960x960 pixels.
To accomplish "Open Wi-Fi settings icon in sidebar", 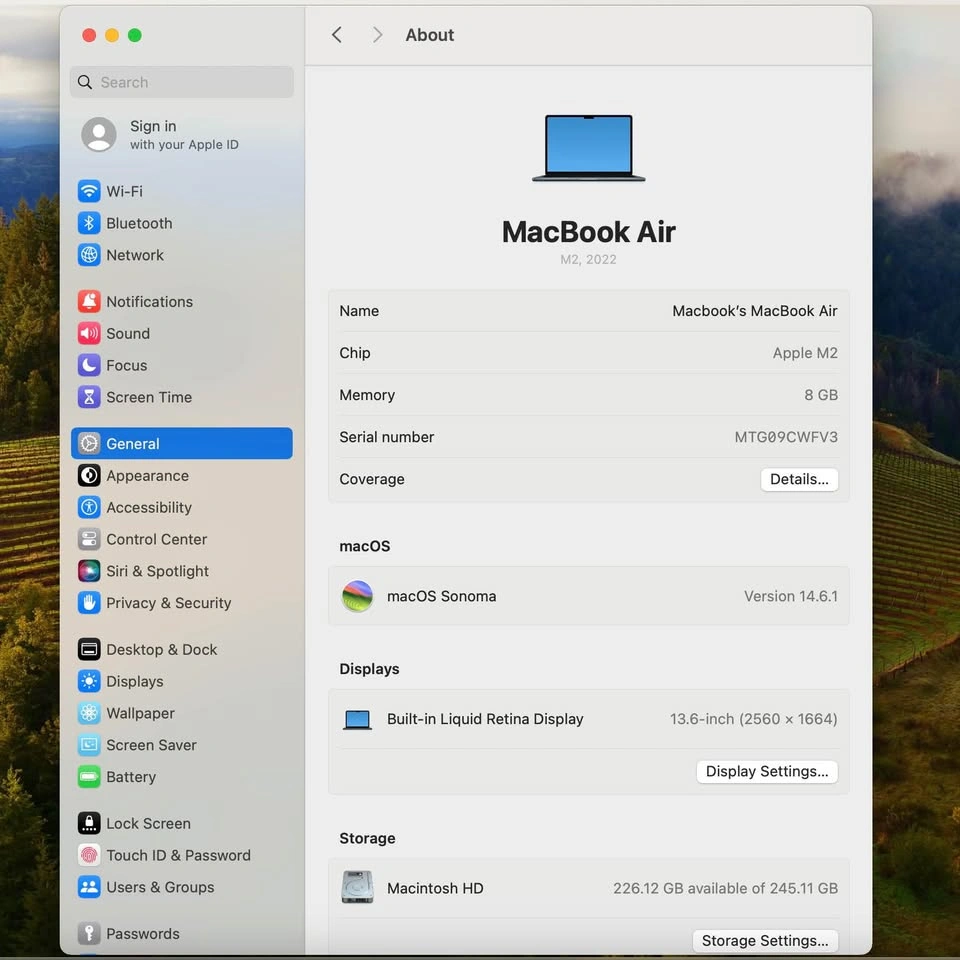I will tap(89, 191).
